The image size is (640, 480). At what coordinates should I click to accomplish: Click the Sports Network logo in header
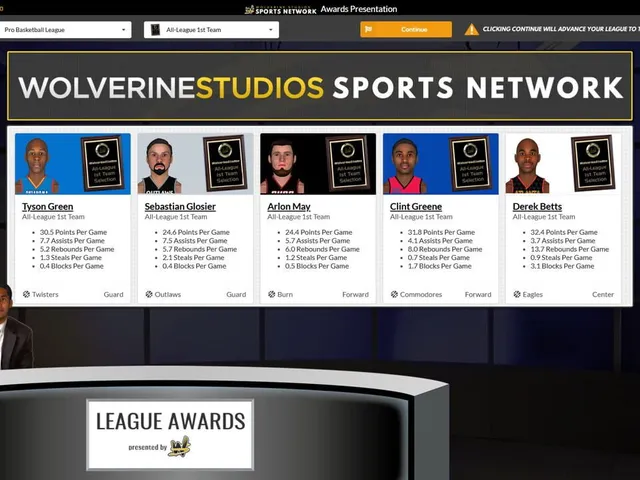pos(280,9)
